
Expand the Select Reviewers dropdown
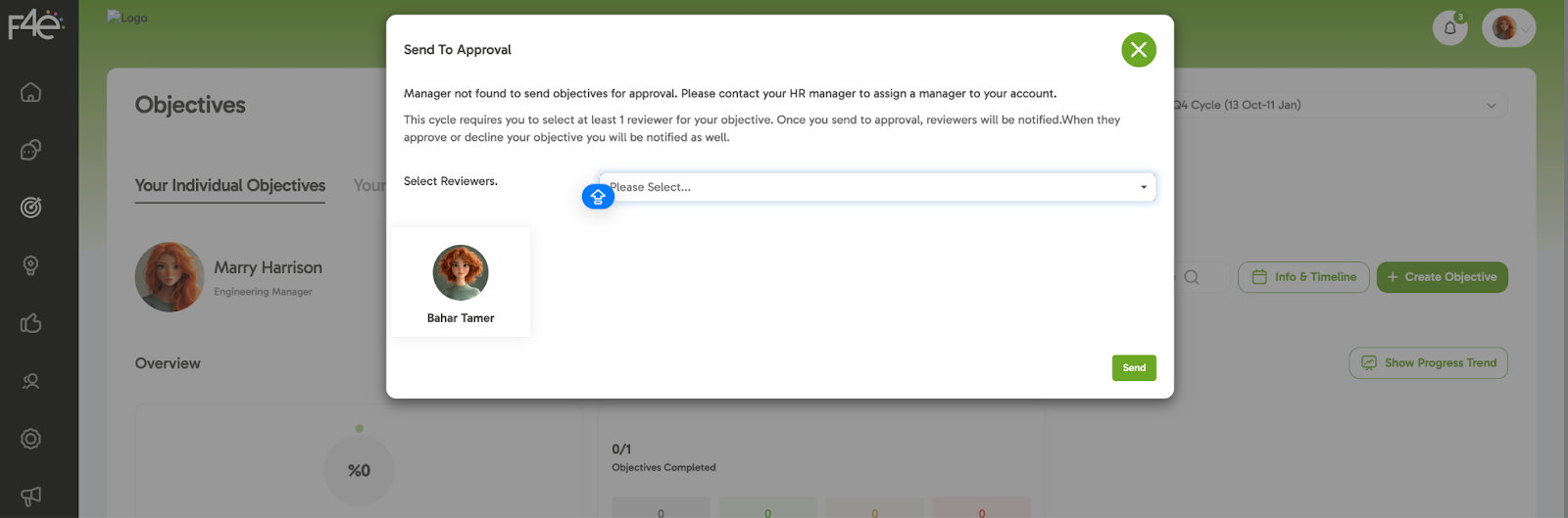pyautogui.click(x=877, y=187)
